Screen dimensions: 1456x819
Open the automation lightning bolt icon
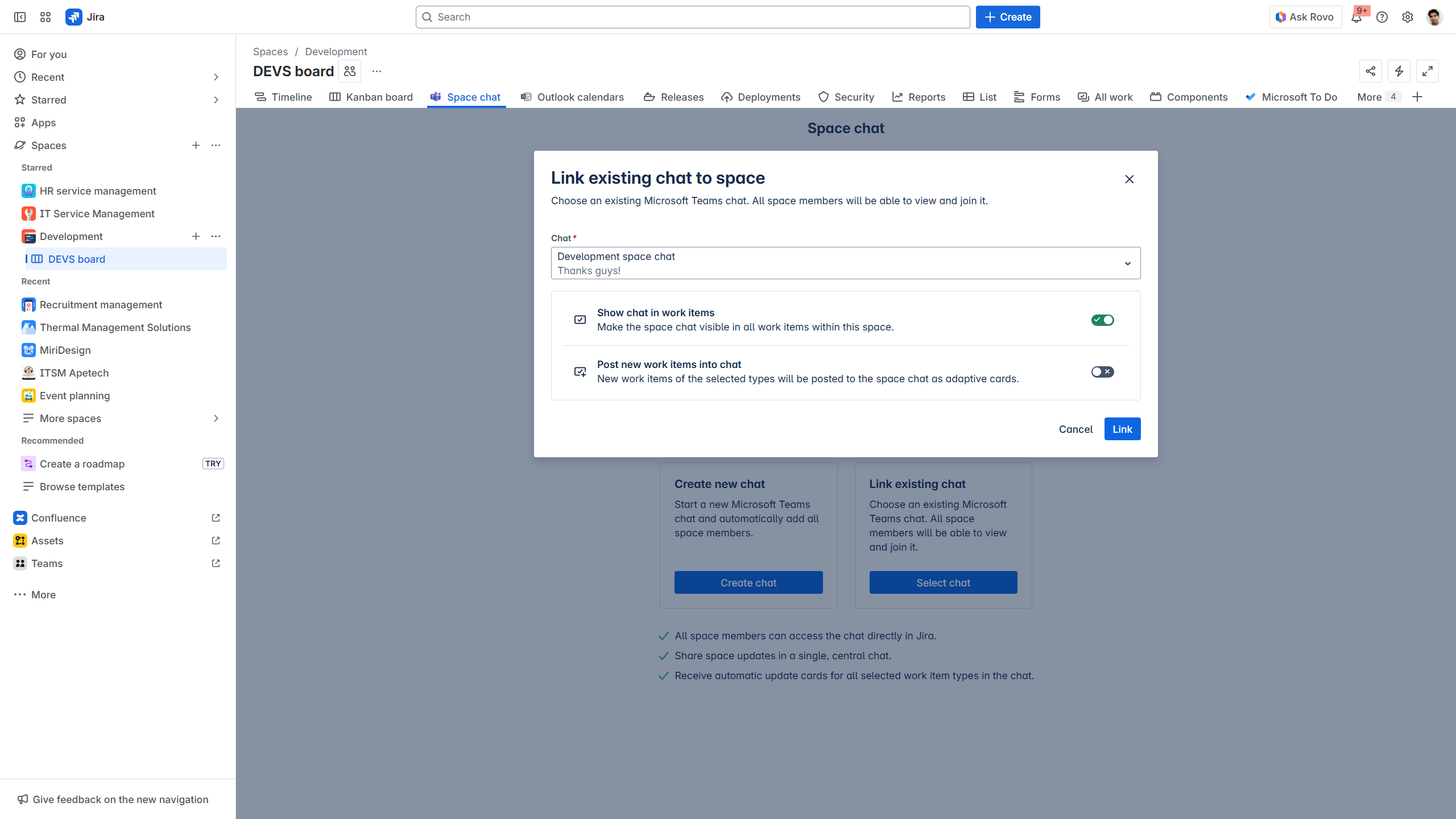(1399, 71)
